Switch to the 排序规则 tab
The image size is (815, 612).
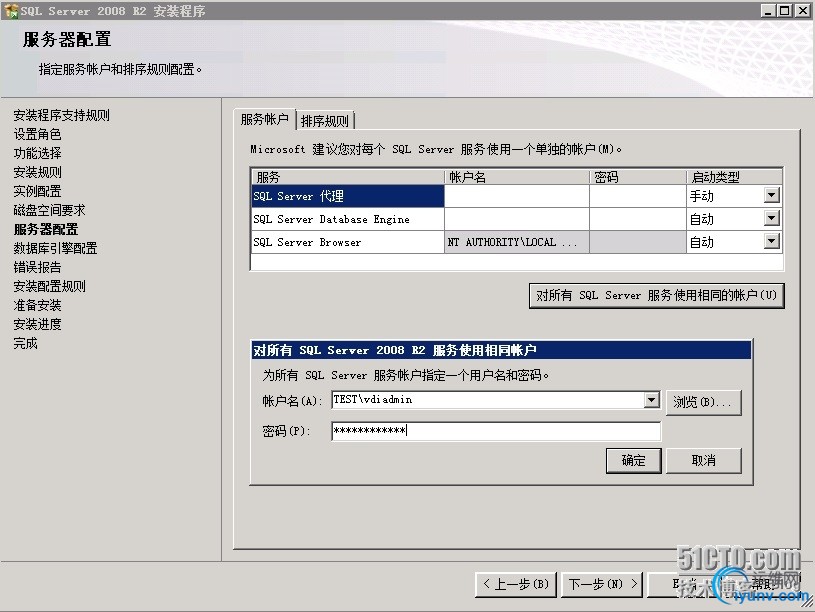325,121
